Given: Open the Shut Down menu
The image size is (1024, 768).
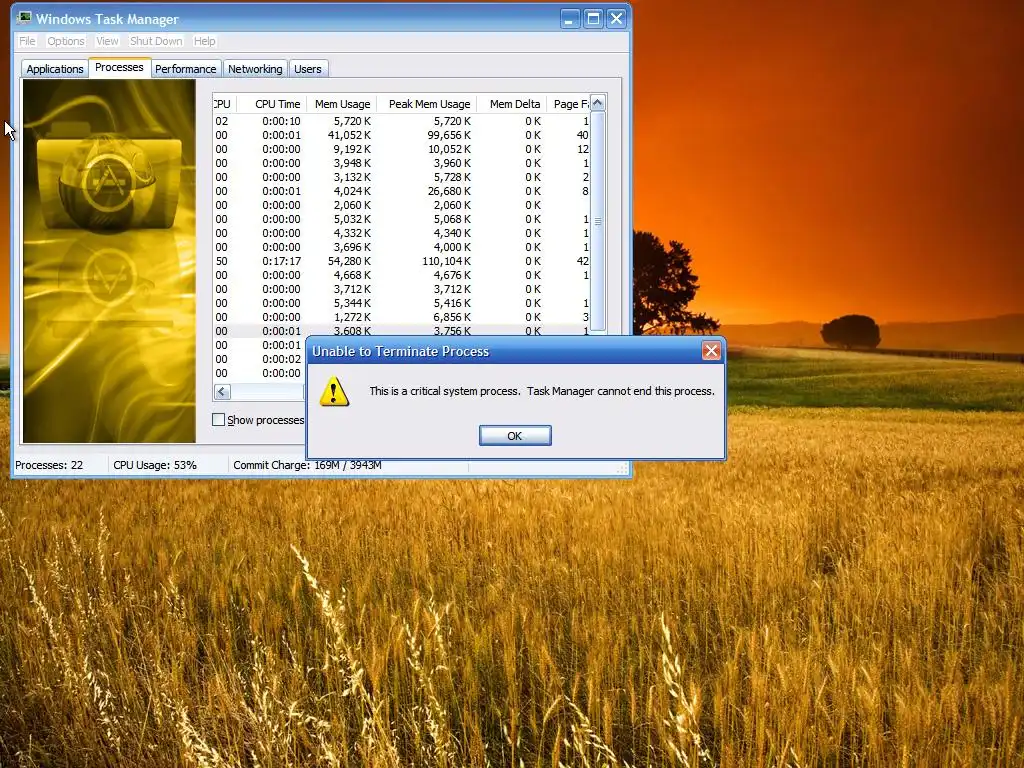Looking at the screenshot, I should coord(156,41).
